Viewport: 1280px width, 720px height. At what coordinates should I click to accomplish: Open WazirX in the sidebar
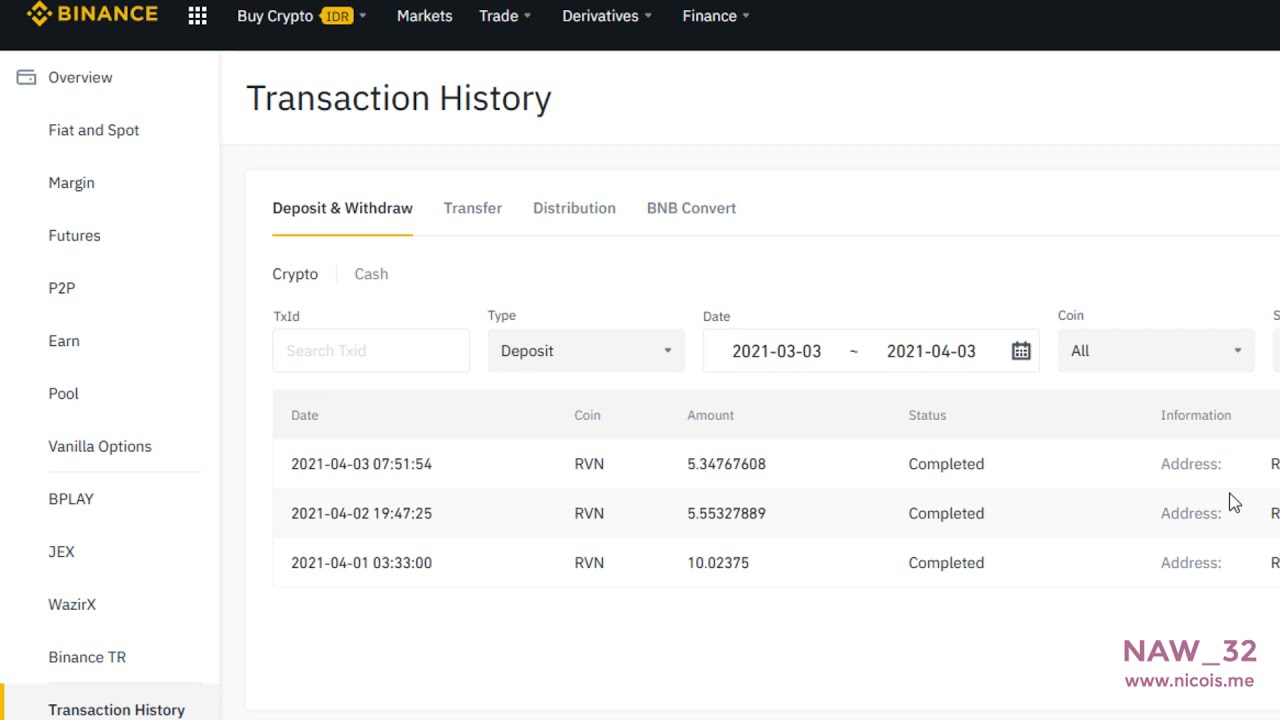(x=72, y=605)
